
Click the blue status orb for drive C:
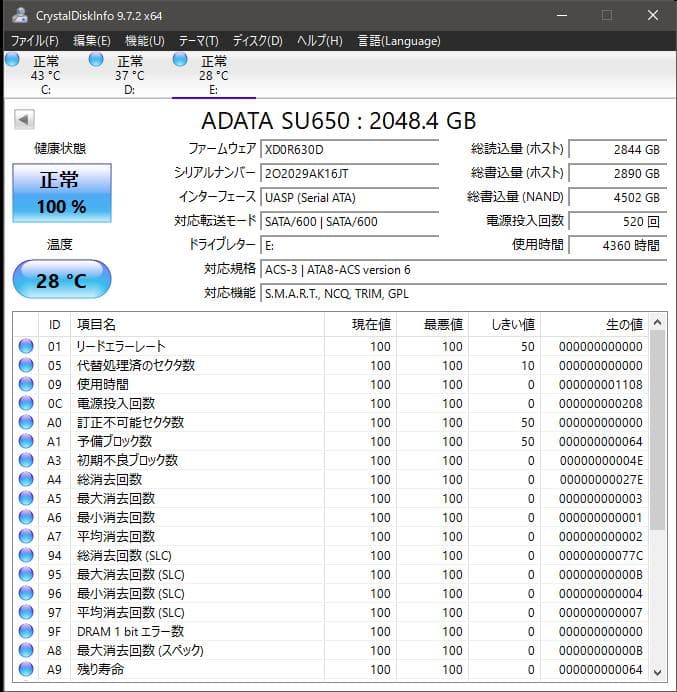(12, 60)
